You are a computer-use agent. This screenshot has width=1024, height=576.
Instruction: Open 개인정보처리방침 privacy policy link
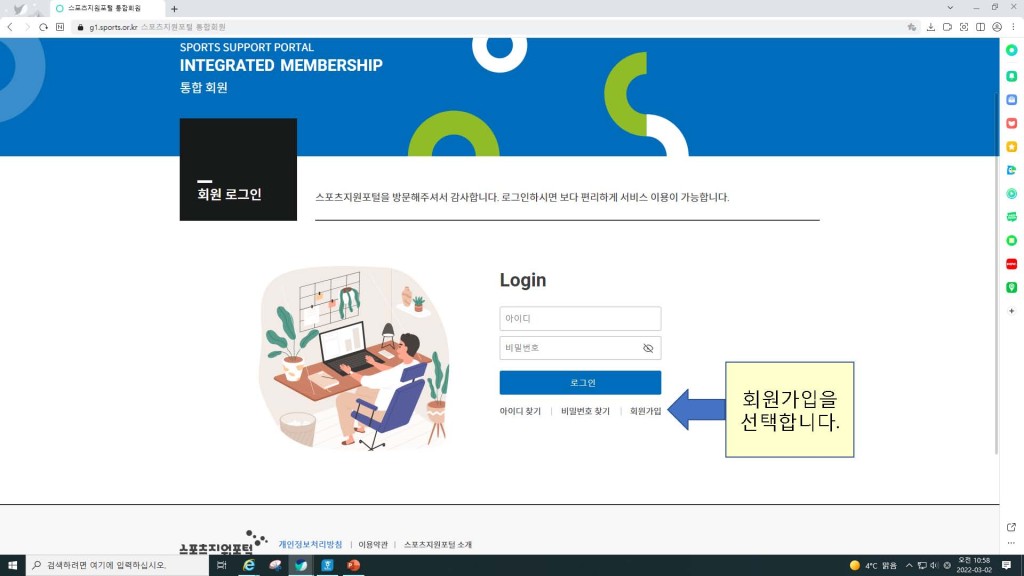[x=310, y=545]
